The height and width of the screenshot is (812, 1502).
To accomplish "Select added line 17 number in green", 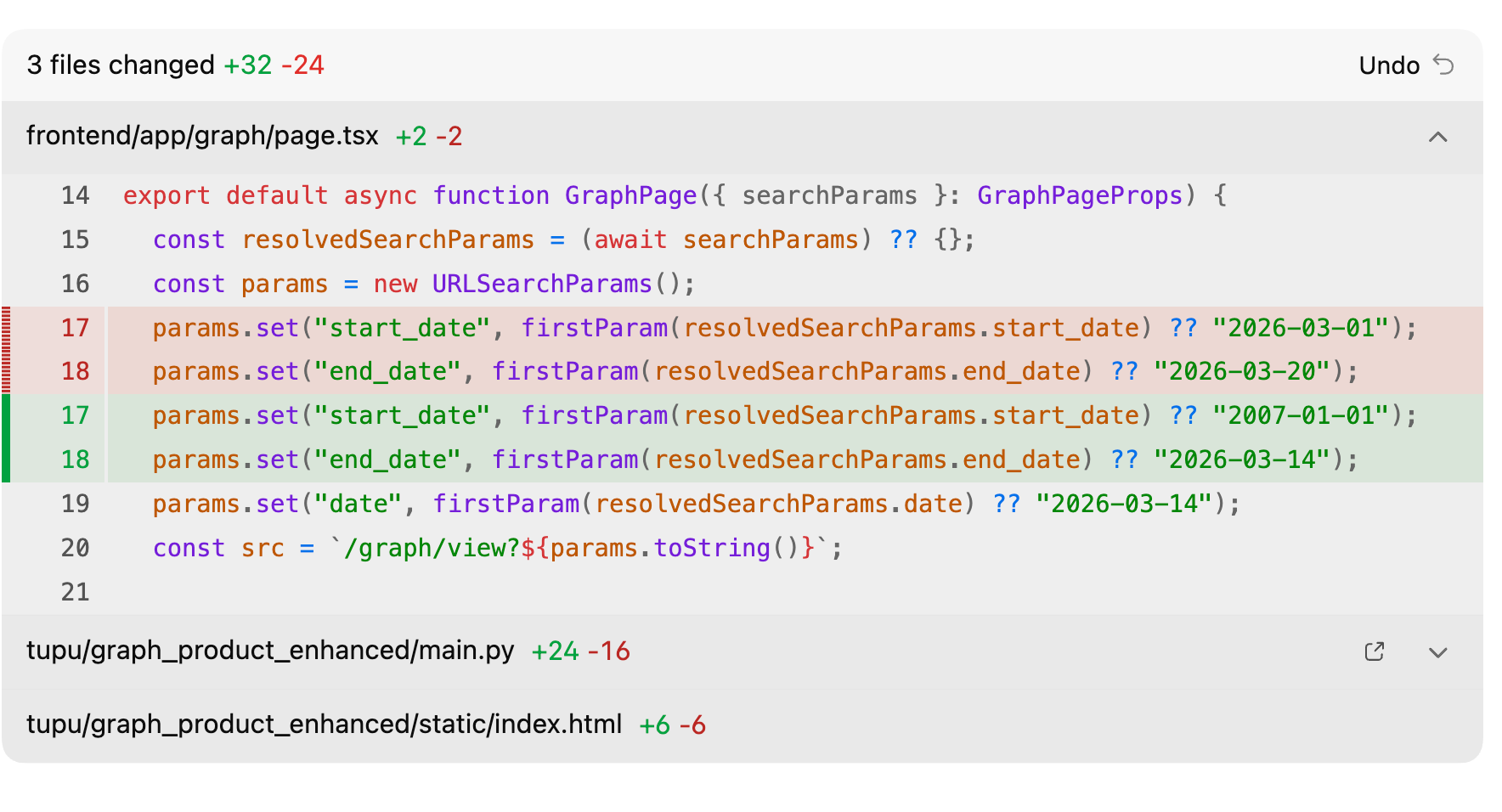I will tap(75, 415).
